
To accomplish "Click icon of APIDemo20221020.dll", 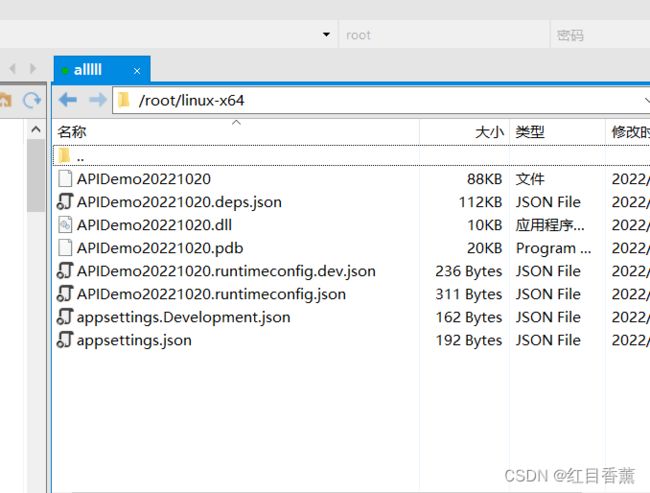I will [x=65, y=224].
